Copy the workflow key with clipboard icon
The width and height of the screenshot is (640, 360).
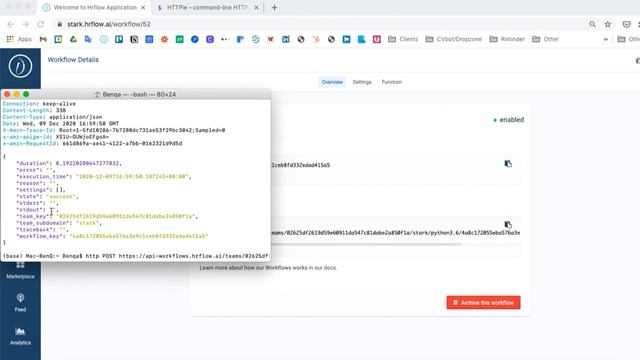(x=508, y=164)
